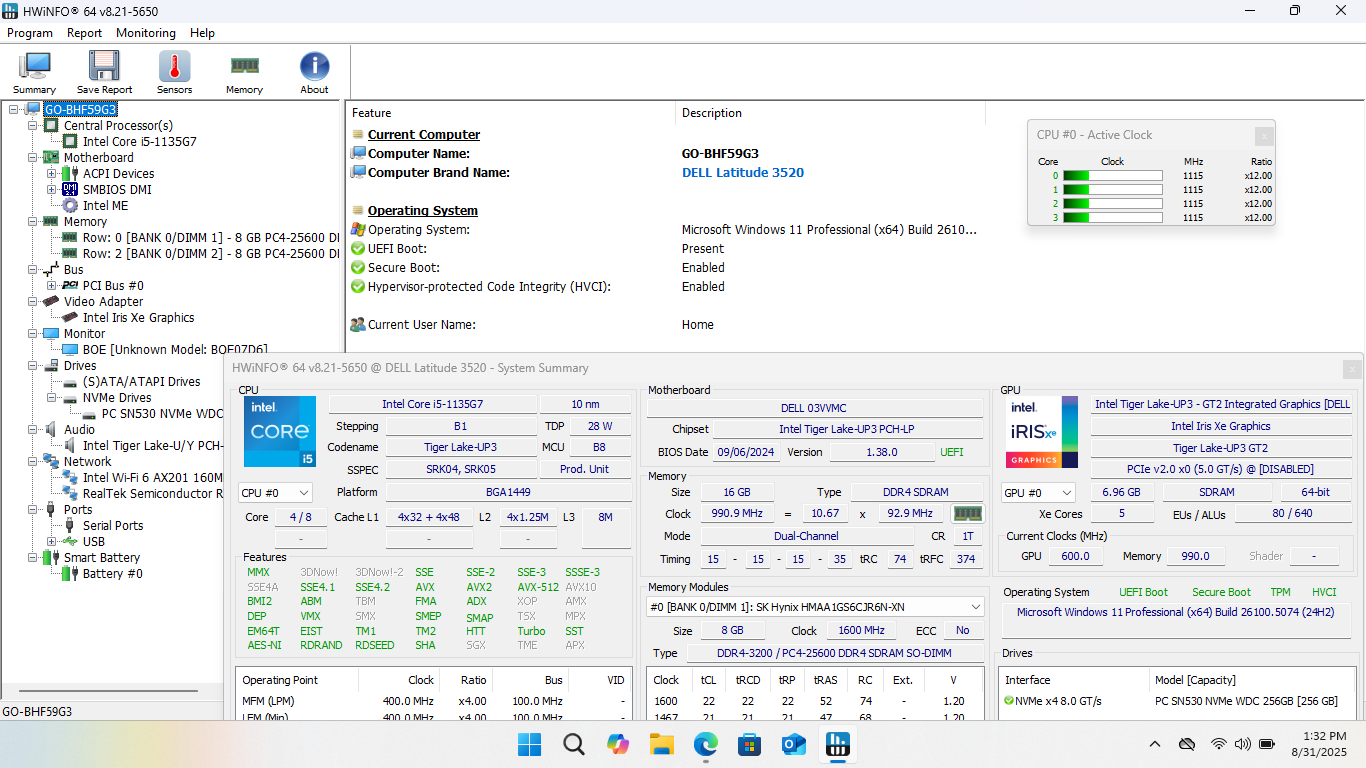Expand the ACPI Devices node
Viewport: 1366px width, 768px height.
[x=52, y=174]
